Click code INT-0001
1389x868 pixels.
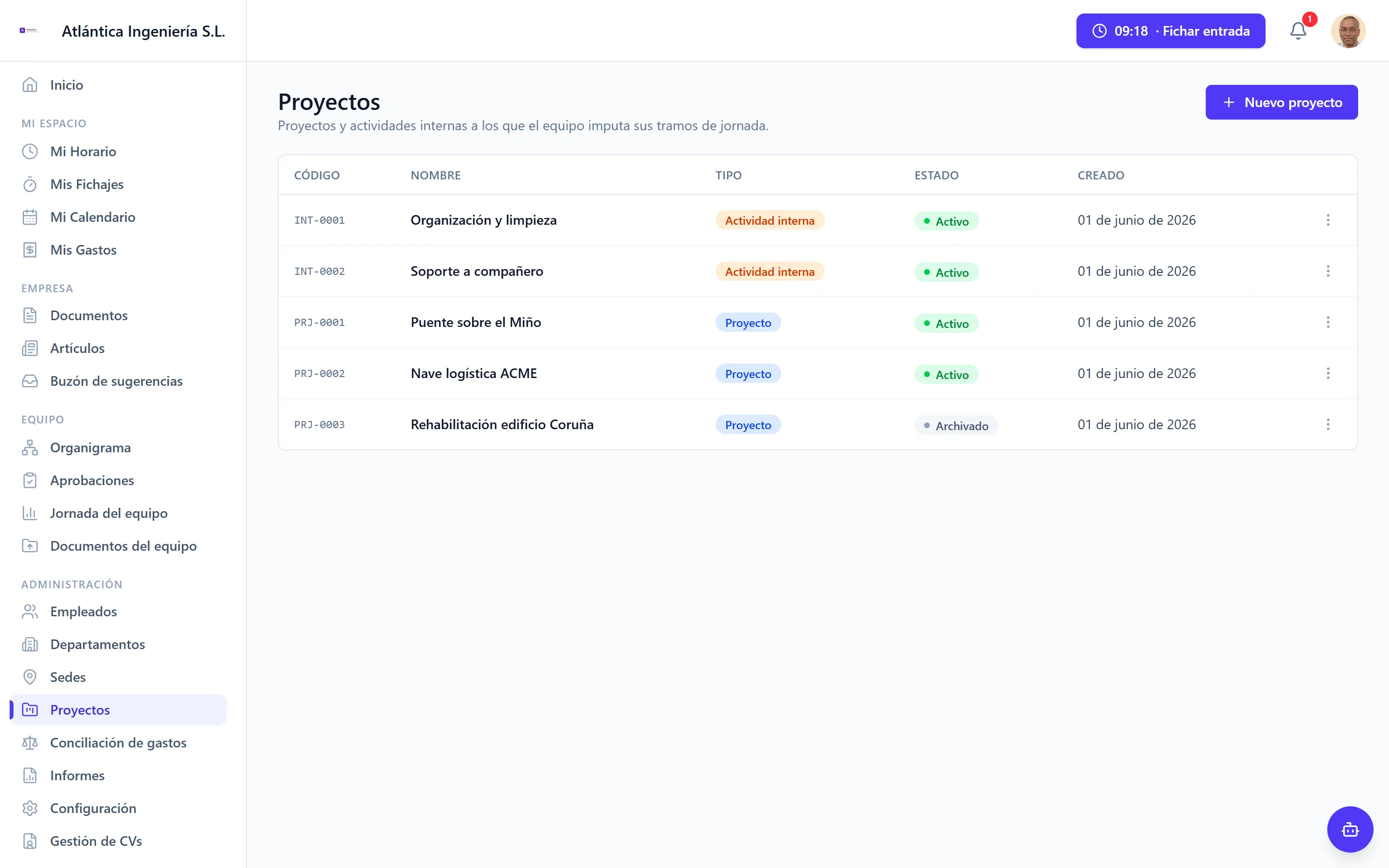coord(319,220)
